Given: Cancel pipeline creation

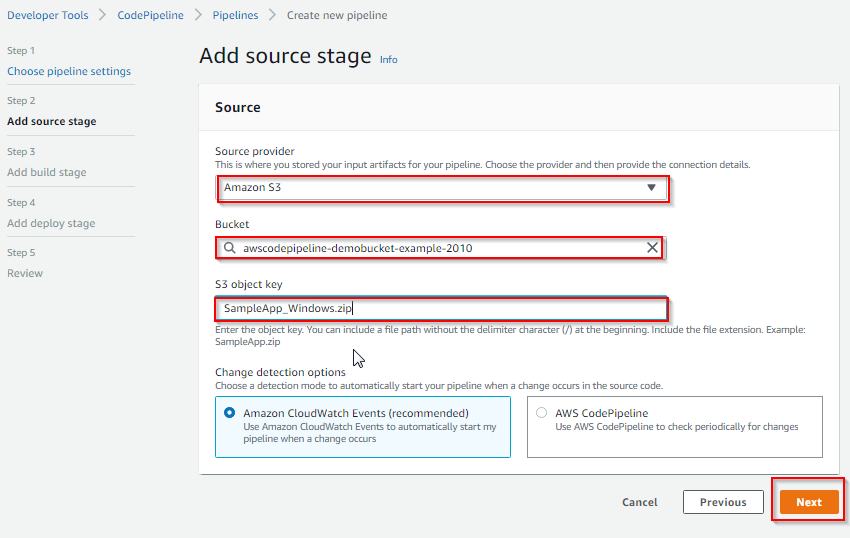Looking at the screenshot, I should (x=640, y=502).
